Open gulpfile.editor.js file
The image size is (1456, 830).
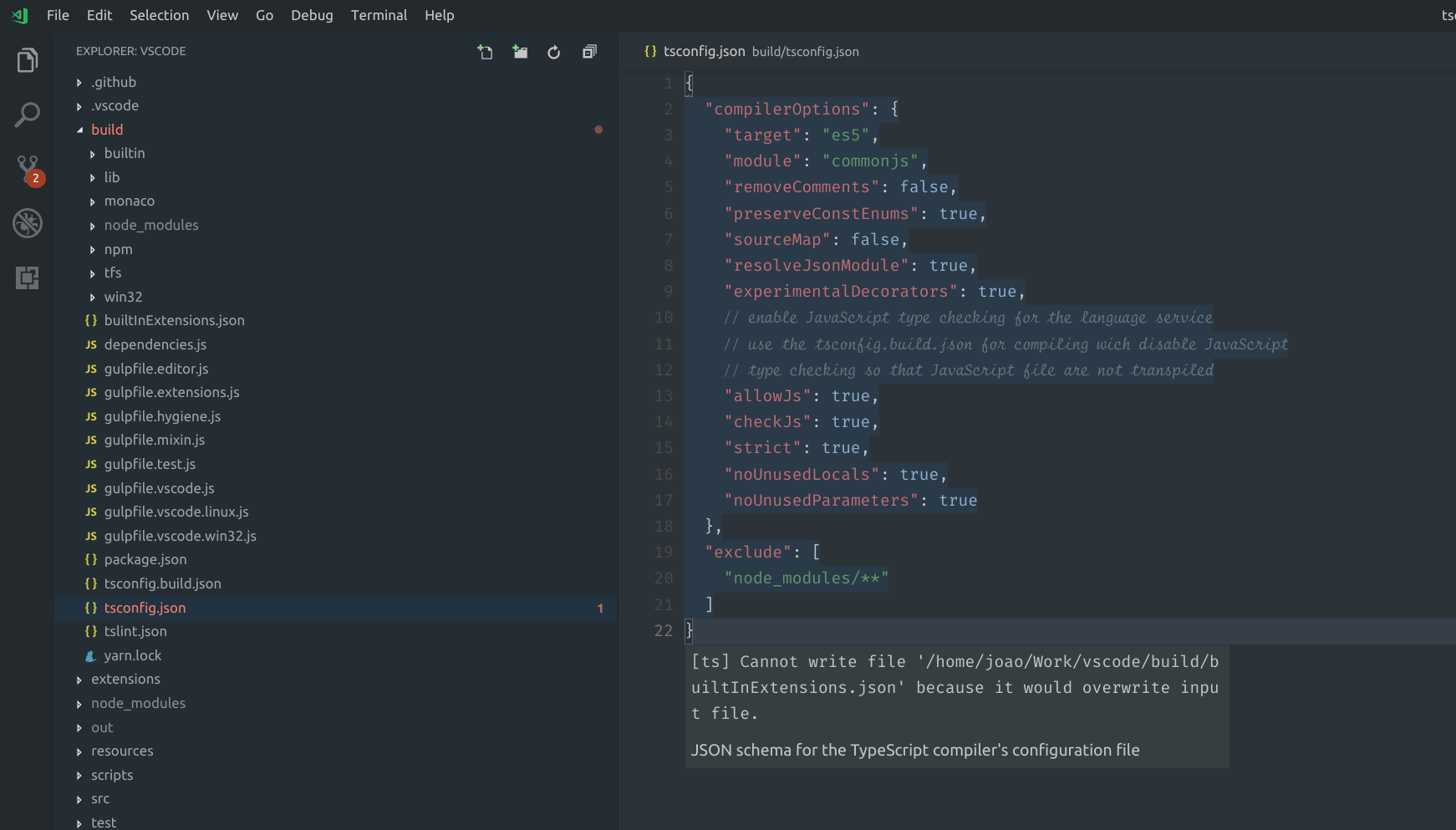(x=335, y=369)
